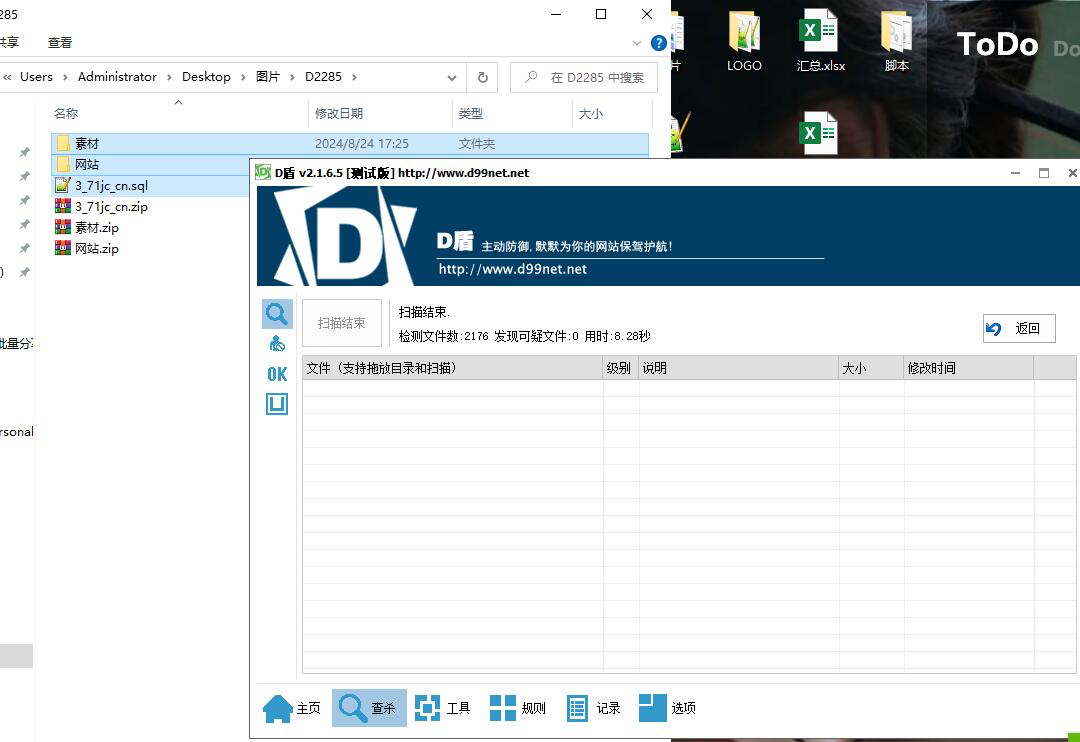Open the 记录 logs section
This screenshot has width=1080, height=742.
pyautogui.click(x=594, y=708)
